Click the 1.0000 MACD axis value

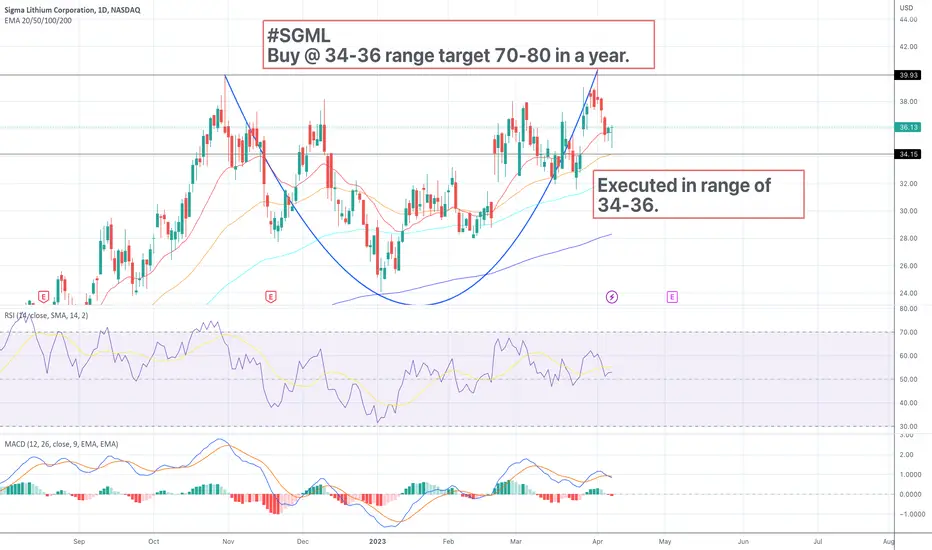click(x=911, y=474)
